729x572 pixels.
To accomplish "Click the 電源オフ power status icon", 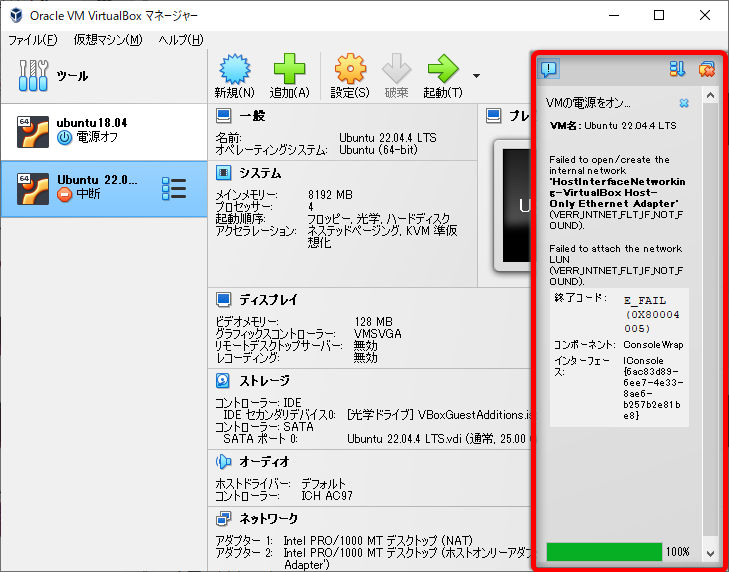I will click(65, 138).
